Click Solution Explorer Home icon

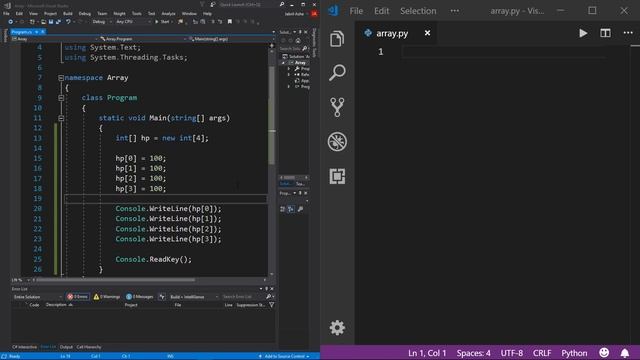tap(298, 40)
